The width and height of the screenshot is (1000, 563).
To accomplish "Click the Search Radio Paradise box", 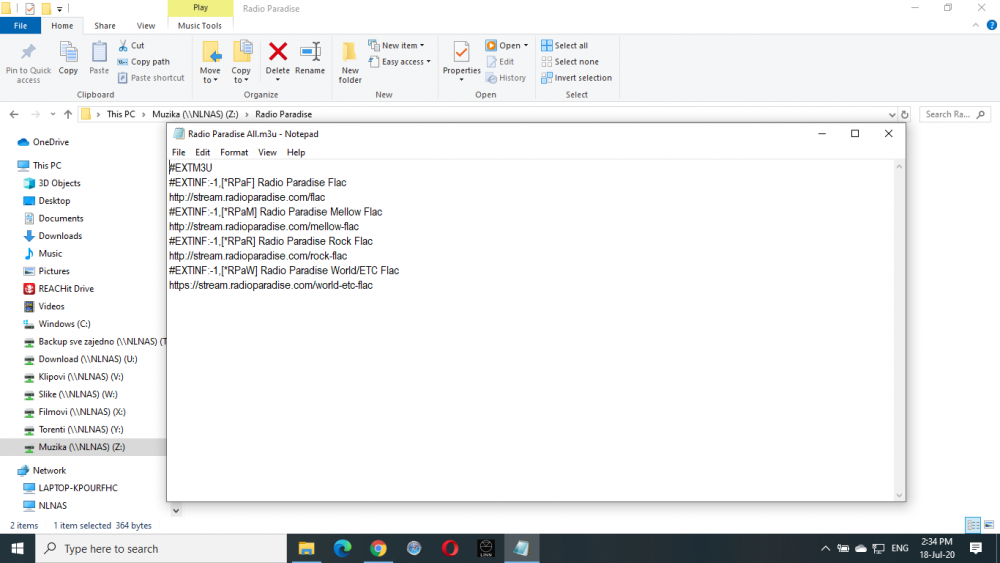I will [955, 115].
